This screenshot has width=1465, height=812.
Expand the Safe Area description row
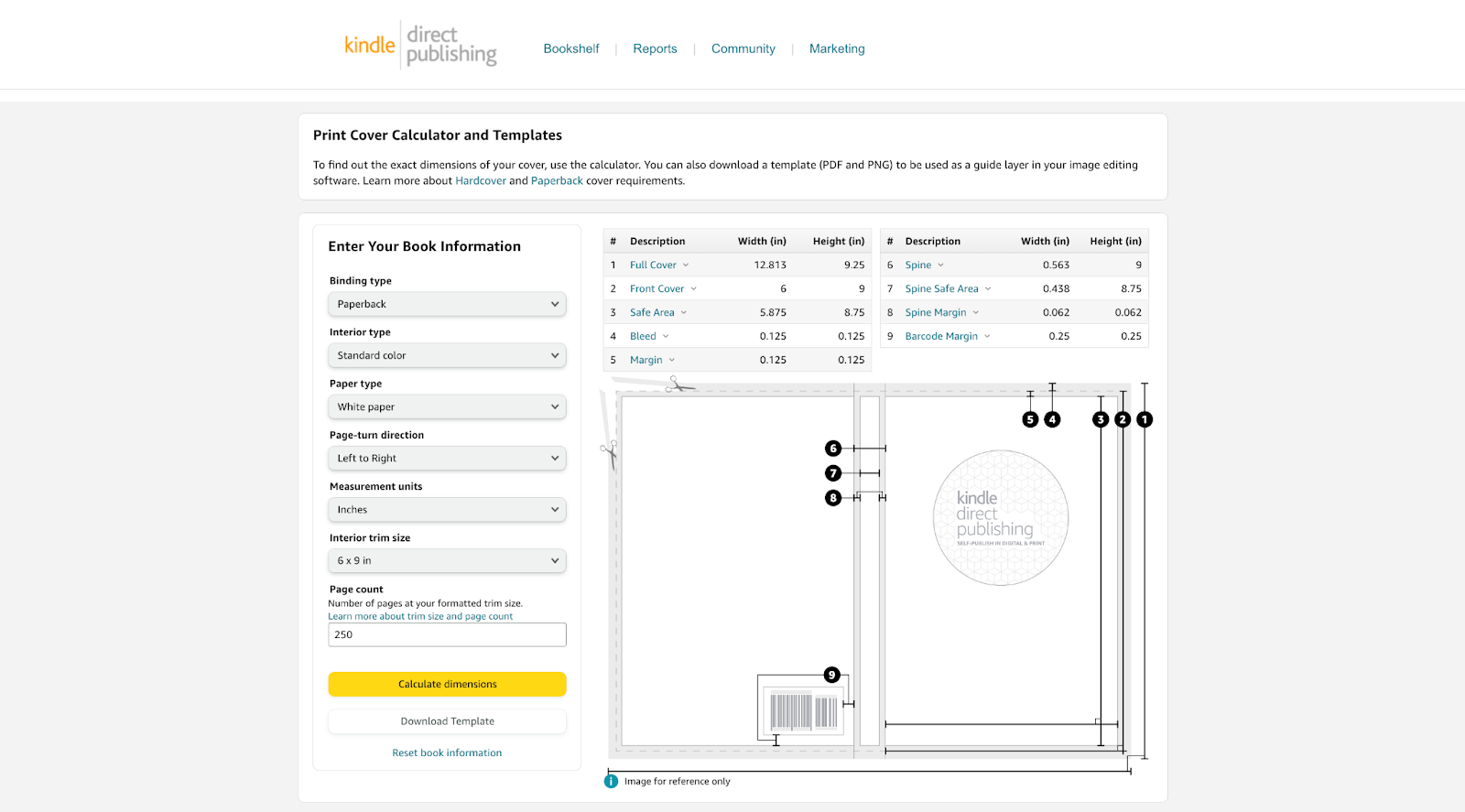click(658, 312)
